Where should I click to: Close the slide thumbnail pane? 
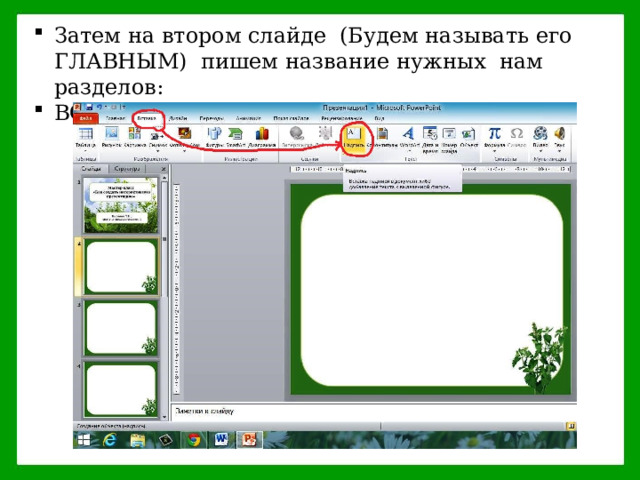coord(164,169)
